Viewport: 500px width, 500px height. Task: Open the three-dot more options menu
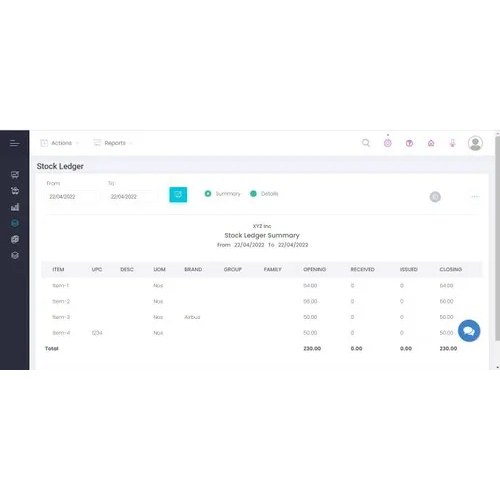[x=475, y=197]
